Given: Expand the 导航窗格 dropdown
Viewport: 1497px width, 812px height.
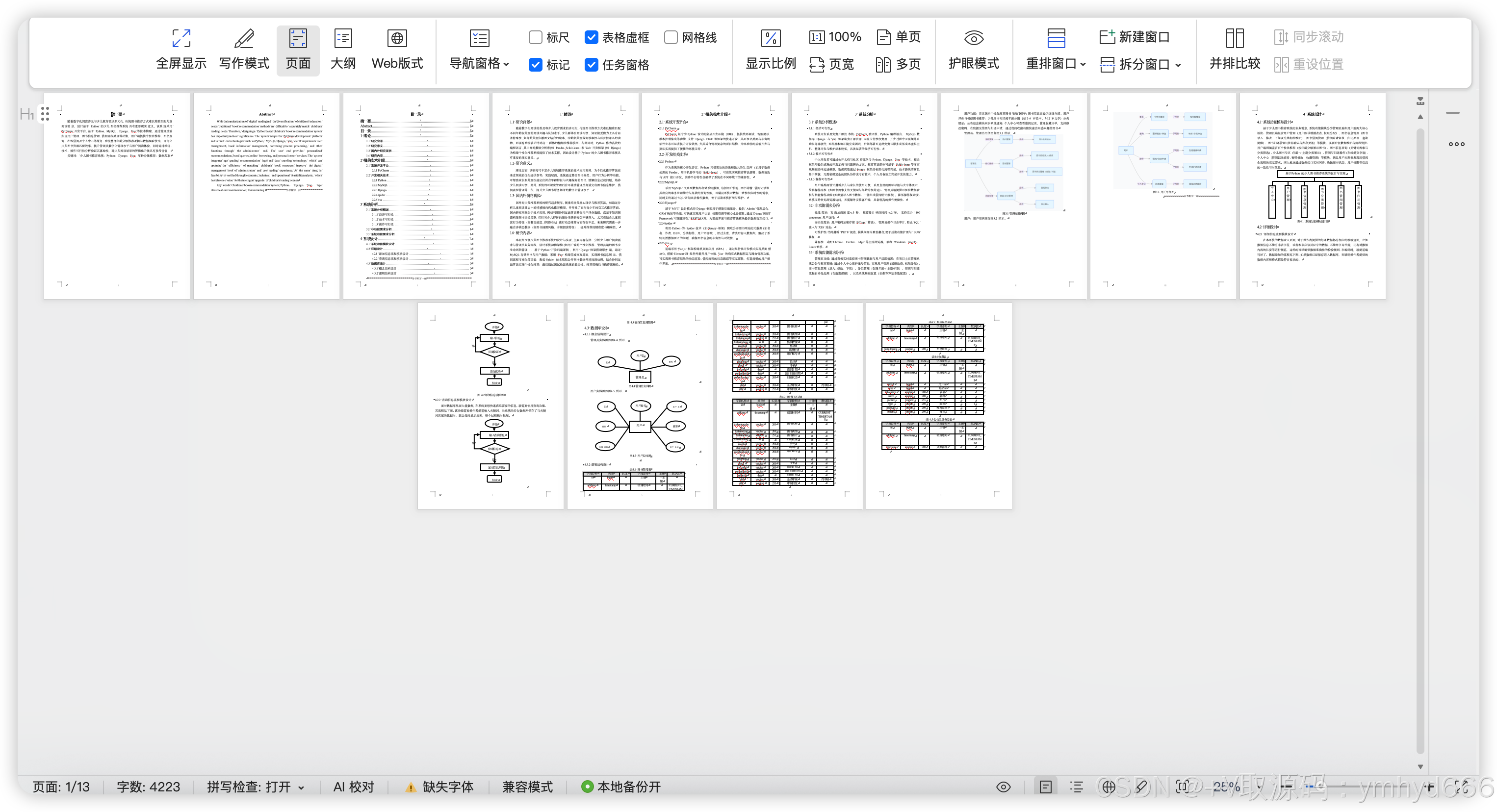Looking at the screenshot, I should tap(506, 64).
